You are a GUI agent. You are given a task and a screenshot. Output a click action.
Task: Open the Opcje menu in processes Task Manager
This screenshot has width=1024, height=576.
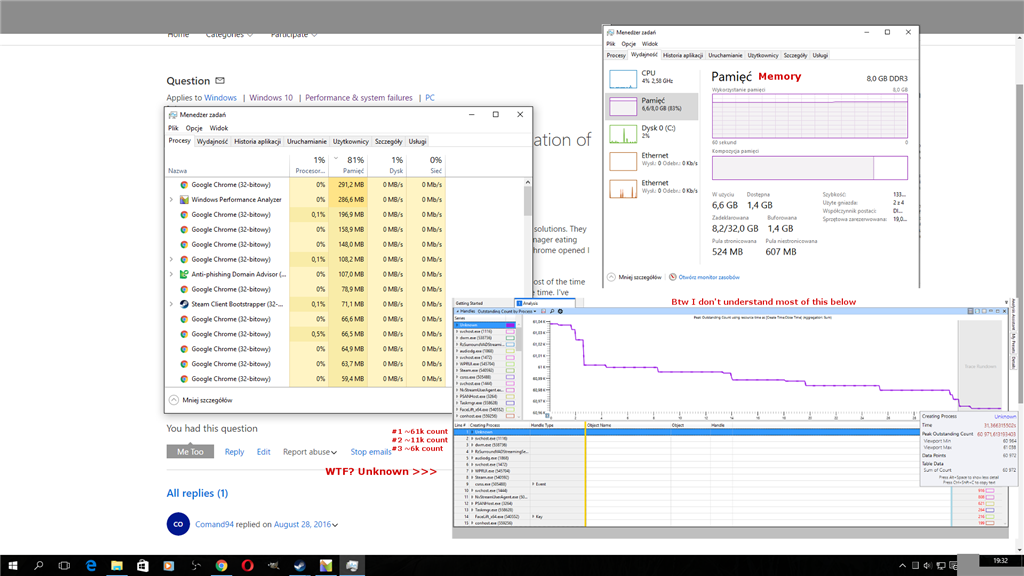coord(194,128)
